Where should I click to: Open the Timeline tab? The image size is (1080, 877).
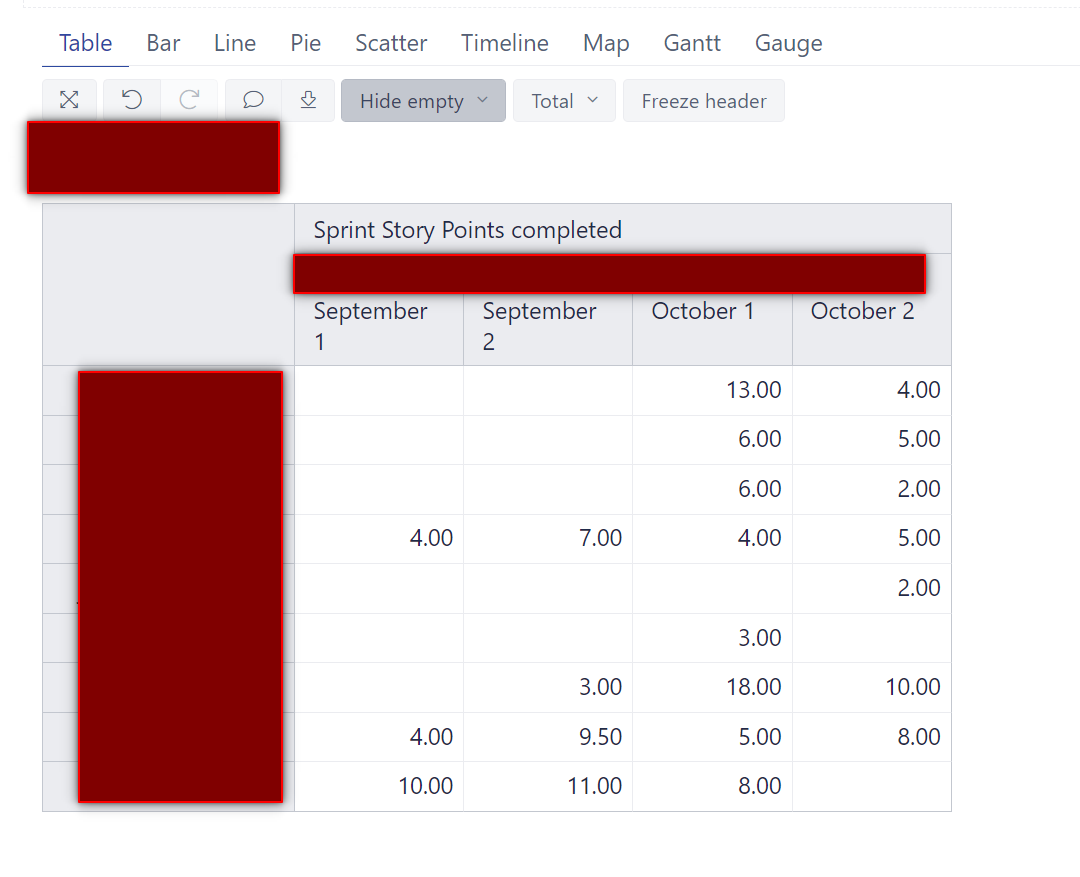[x=505, y=43]
